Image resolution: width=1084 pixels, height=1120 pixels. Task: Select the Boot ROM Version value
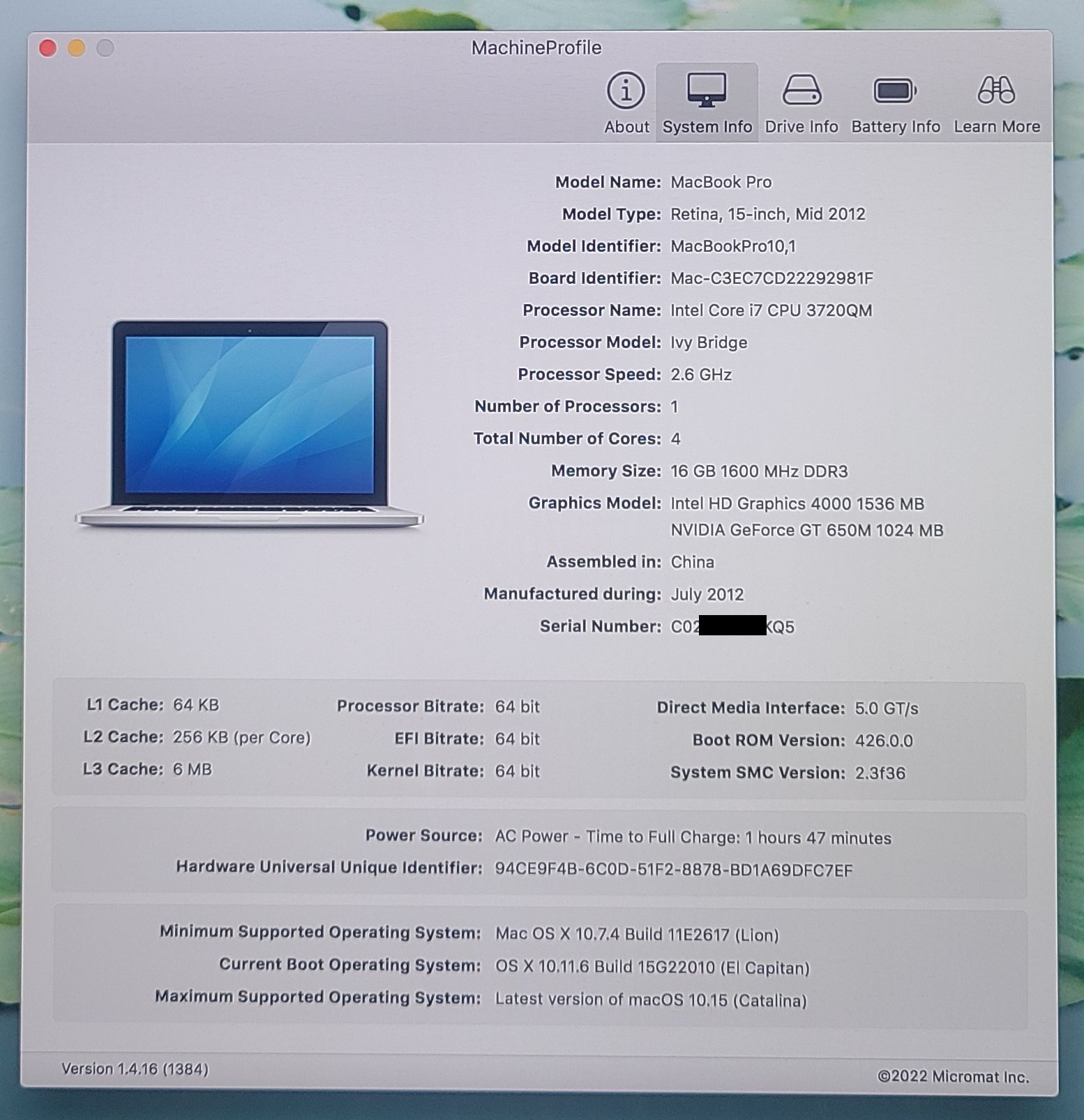[x=883, y=741]
